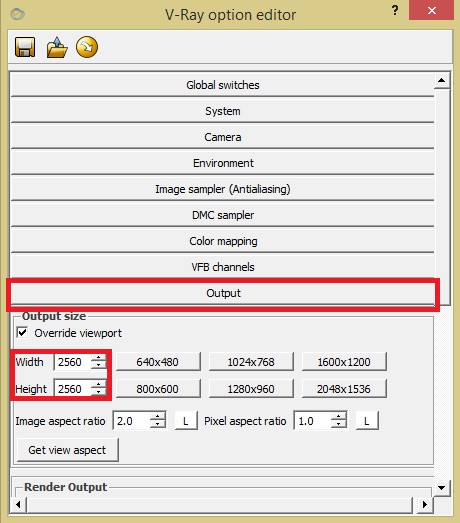
Task: Click the question mark help button
Action: pyautogui.click(x=395, y=10)
